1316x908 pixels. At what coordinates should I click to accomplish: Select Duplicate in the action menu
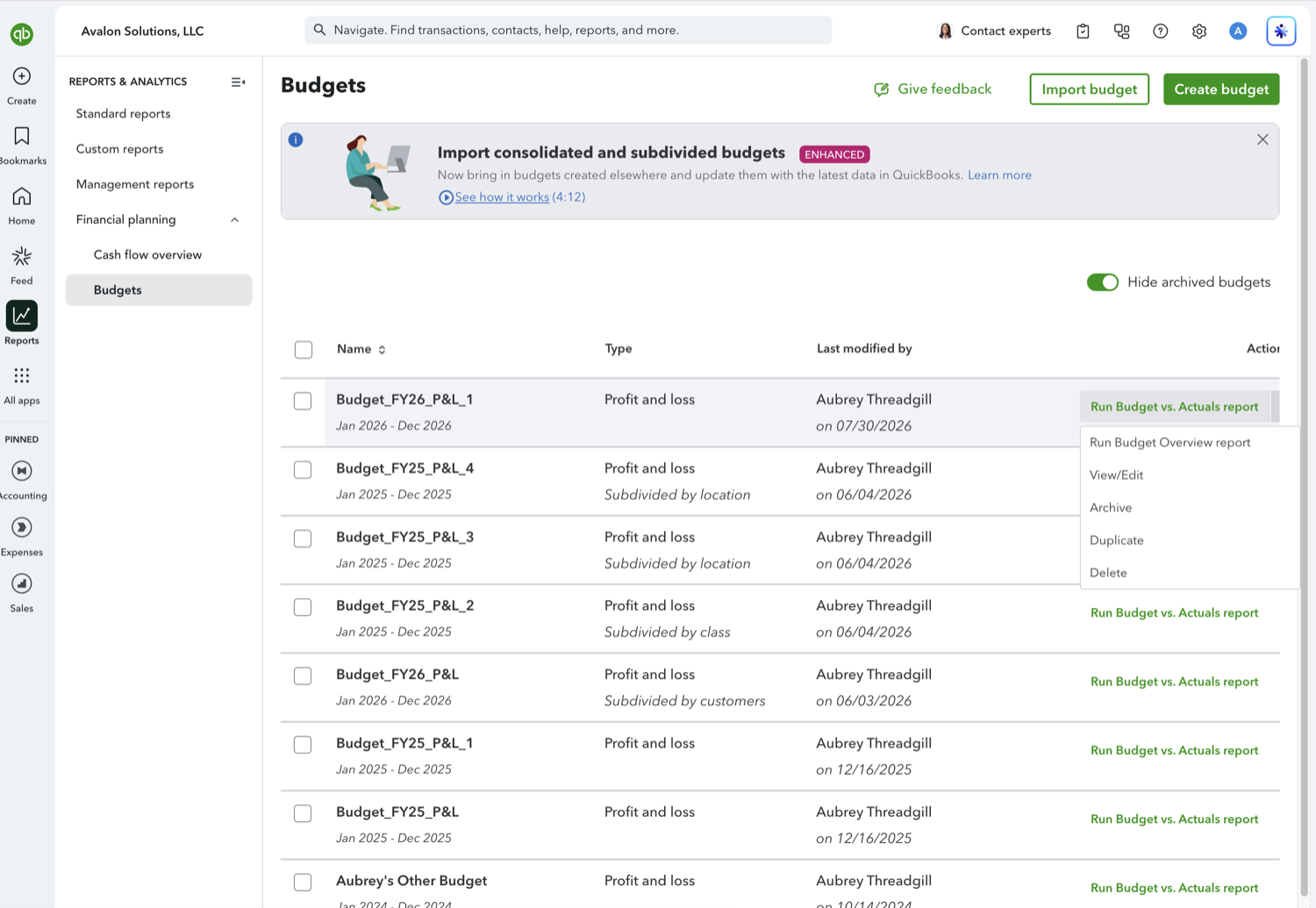[x=1117, y=540]
